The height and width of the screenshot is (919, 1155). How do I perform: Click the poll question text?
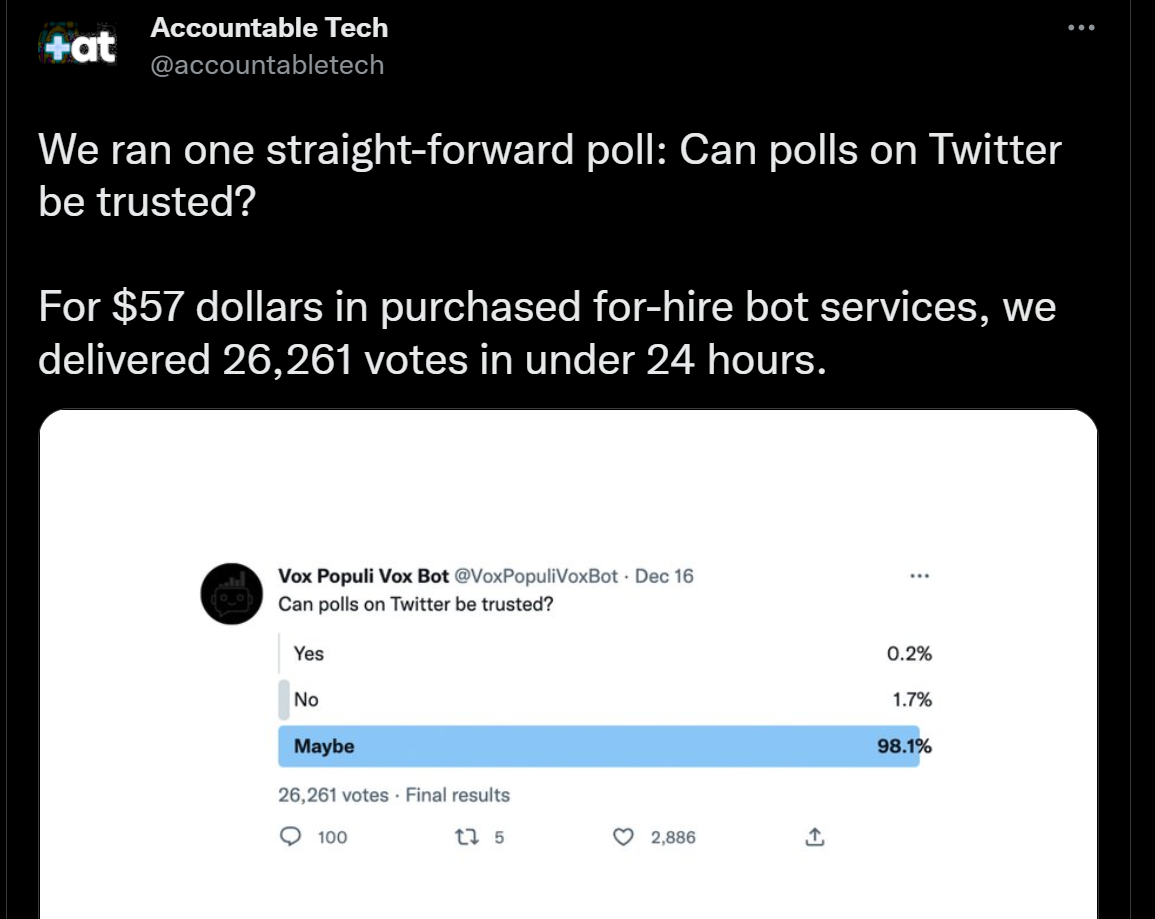416,604
